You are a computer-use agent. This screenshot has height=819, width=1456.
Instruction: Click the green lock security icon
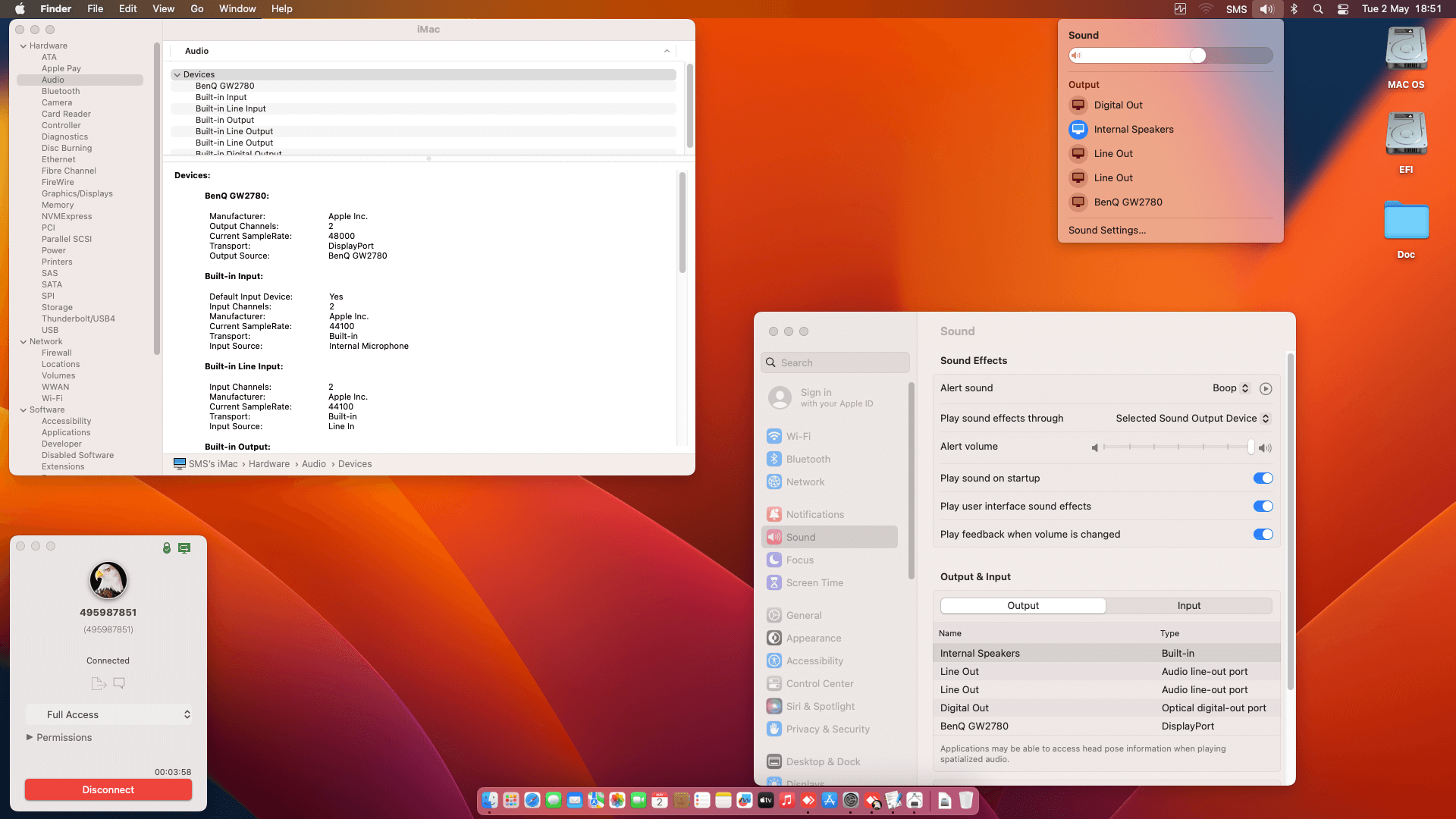click(167, 548)
